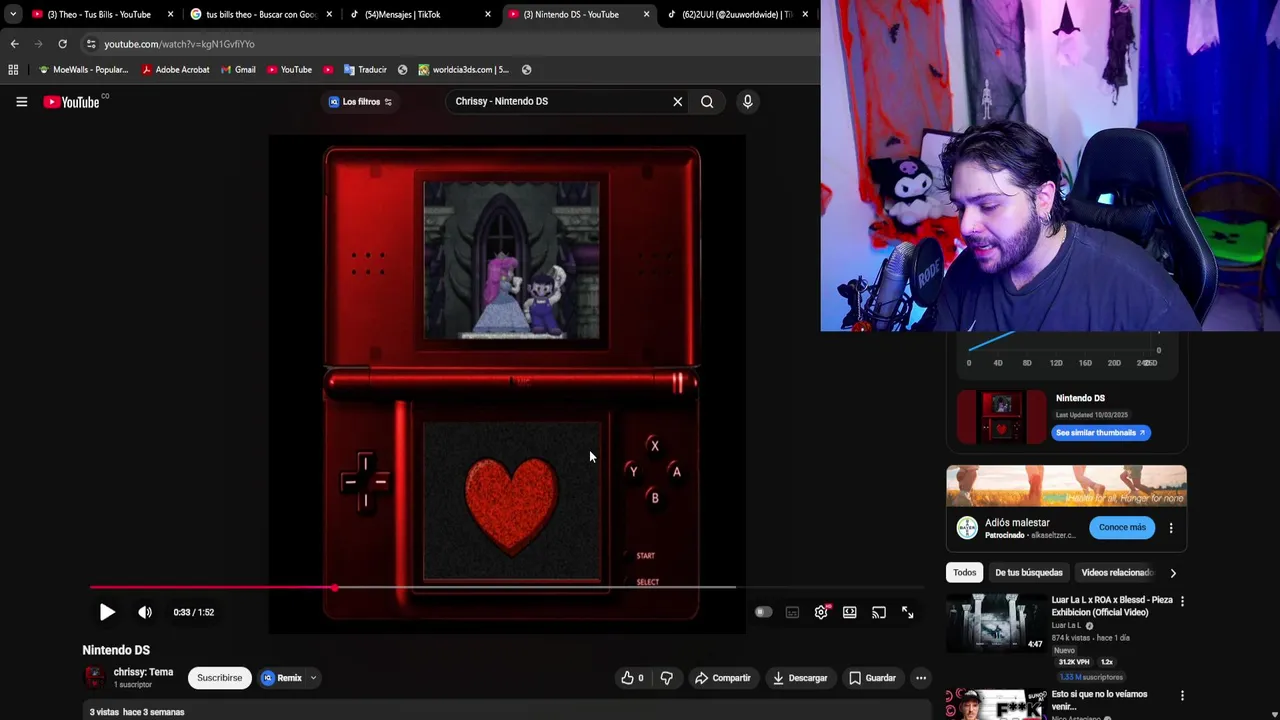Open the browser tab search dropdown
The image size is (1280, 720).
tap(12, 14)
